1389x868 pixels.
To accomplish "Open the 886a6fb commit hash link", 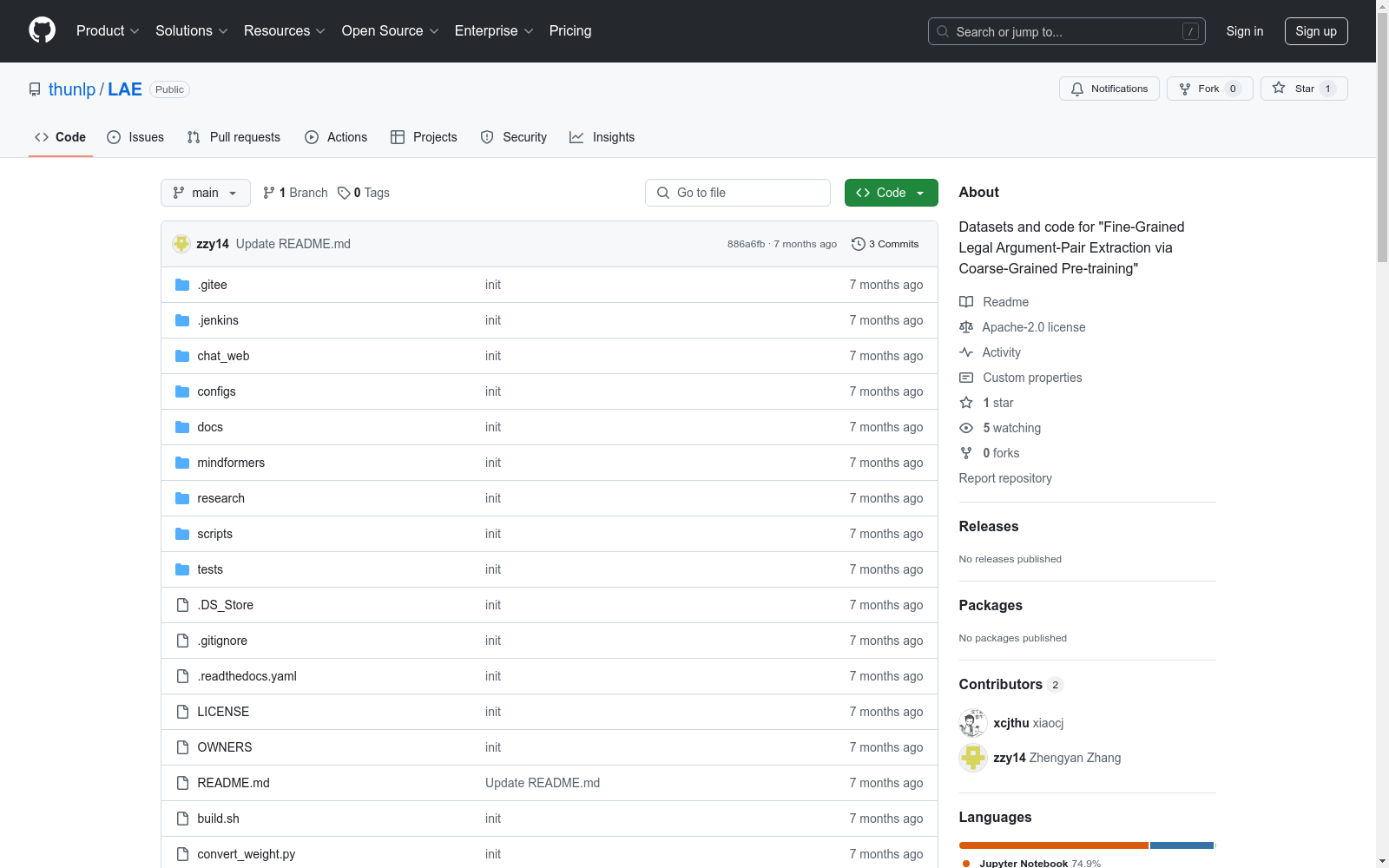I will 746,244.
